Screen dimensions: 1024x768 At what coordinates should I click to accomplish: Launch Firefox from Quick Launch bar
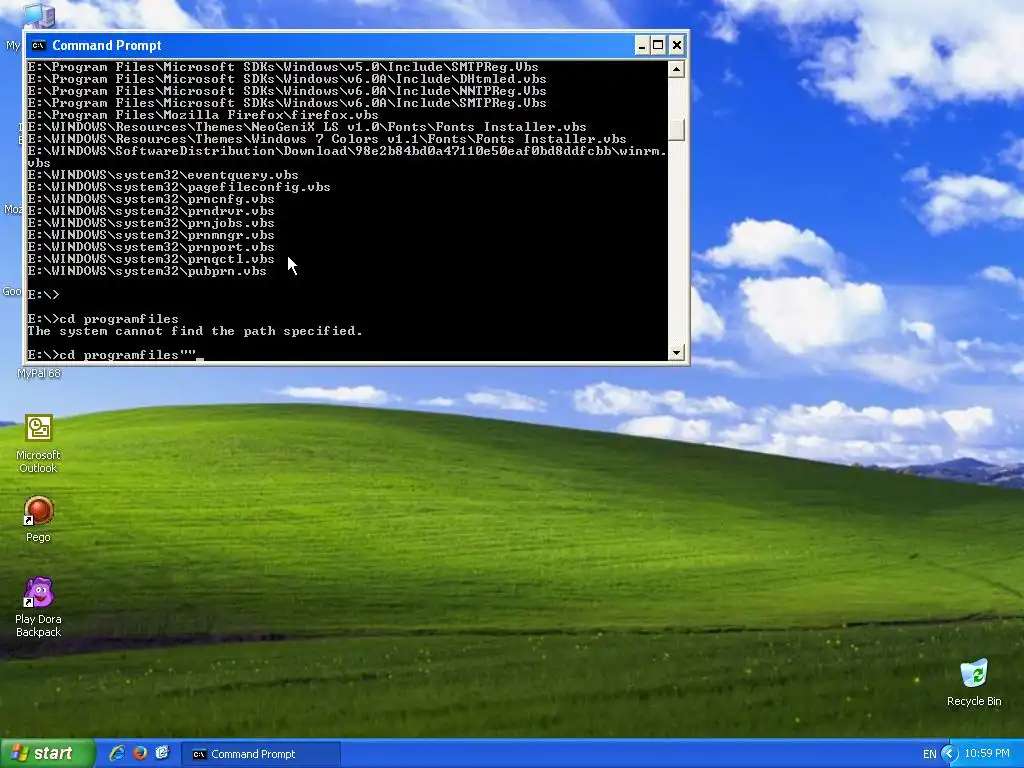[140, 754]
